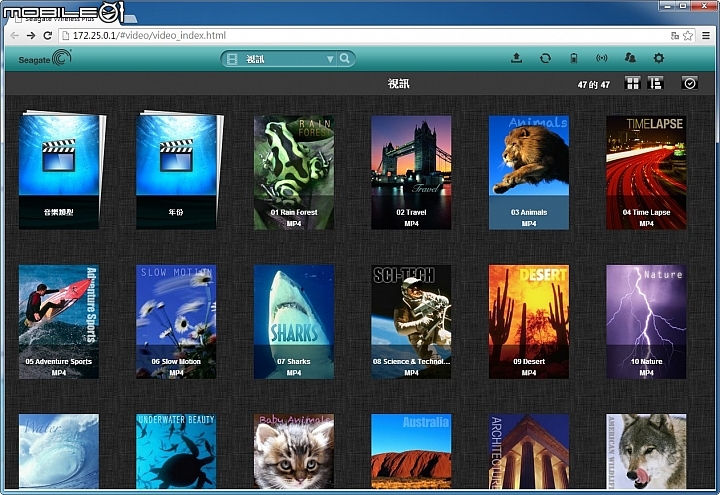Open the Chrome hamburger menu
The image size is (720, 495).
pos(706,35)
